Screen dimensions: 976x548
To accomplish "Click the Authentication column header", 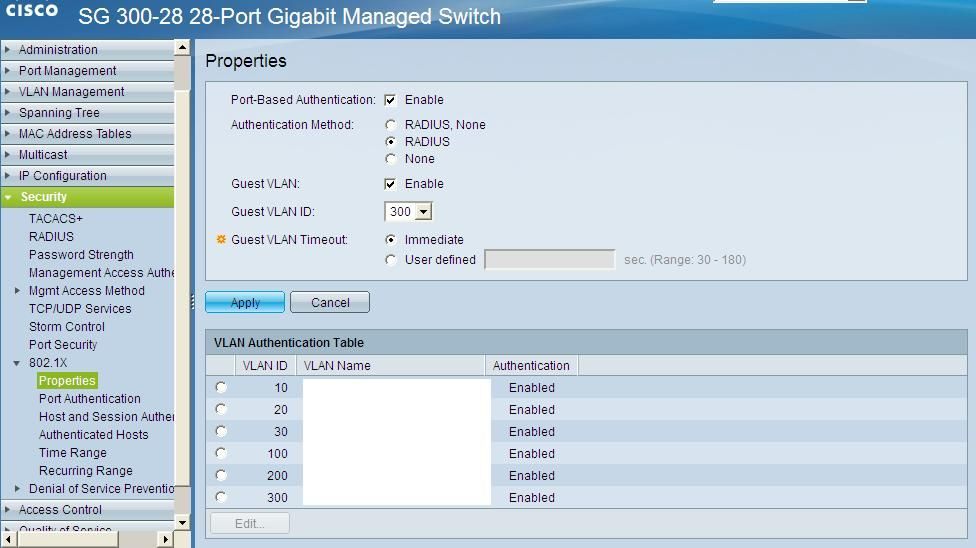I will pyautogui.click(x=532, y=366).
